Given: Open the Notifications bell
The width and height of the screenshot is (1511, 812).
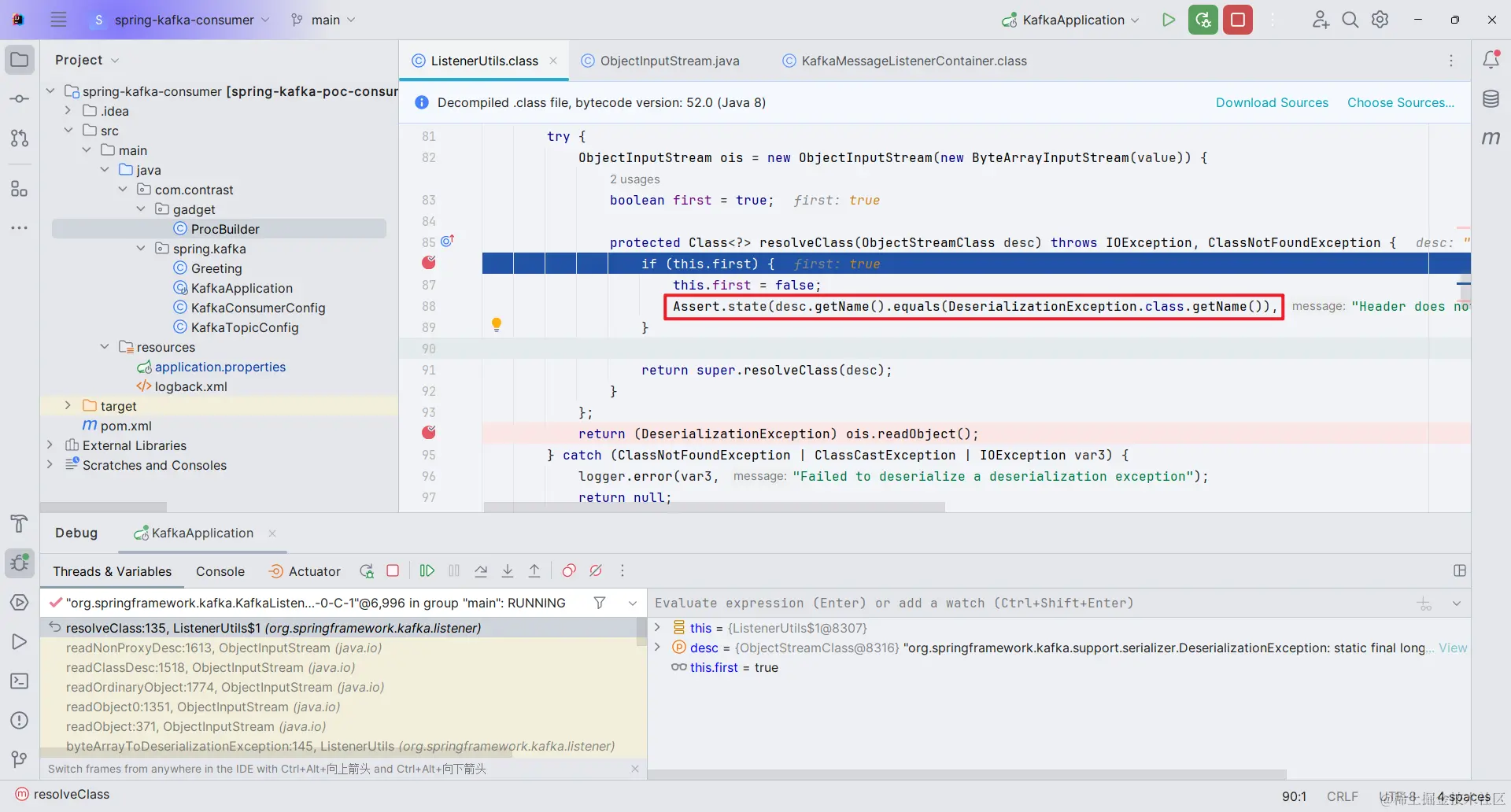Looking at the screenshot, I should [x=1491, y=60].
